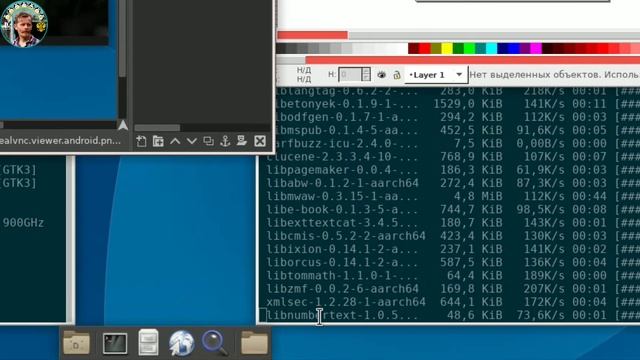Image resolution: width=640 pixels, height=360 pixels.
Task: Pick the bright red palette swatch
Action: (424, 49)
